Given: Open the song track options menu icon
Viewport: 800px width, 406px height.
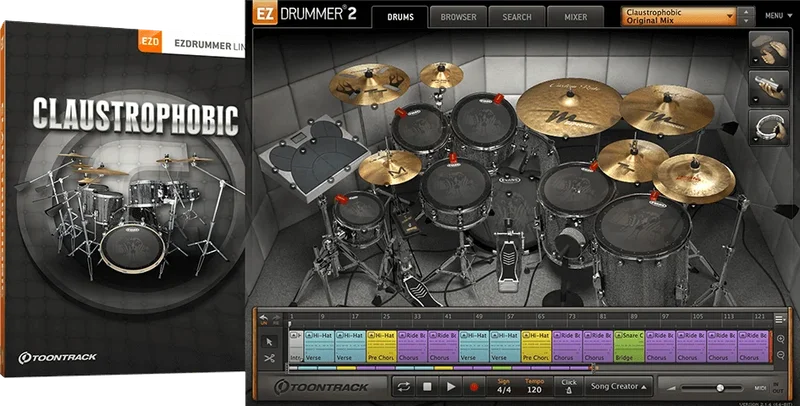Looking at the screenshot, I should click(x=780, y=319).
